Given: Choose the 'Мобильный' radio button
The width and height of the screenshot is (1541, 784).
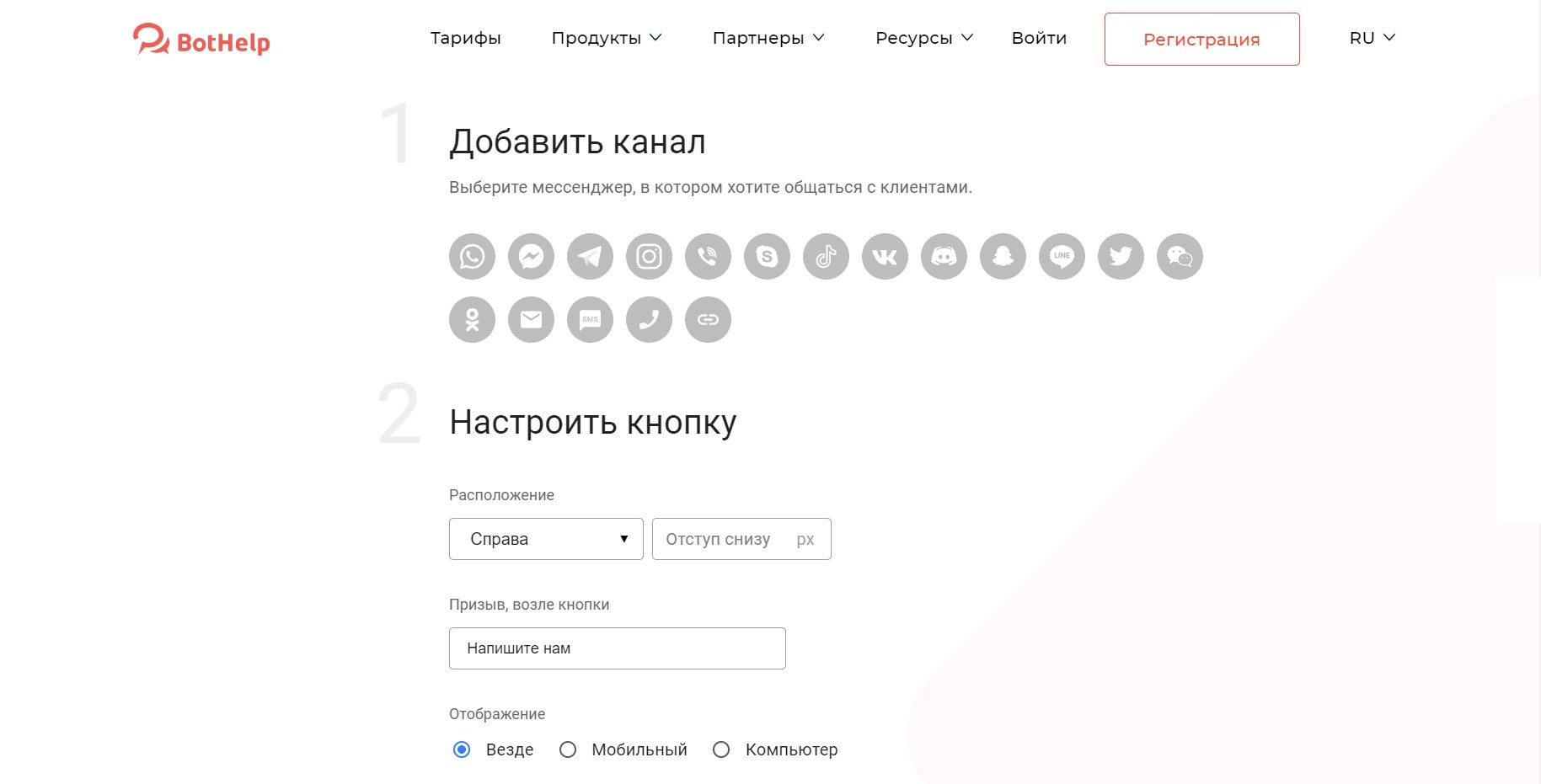Looking at the screenshot, I should pos(568,749).
